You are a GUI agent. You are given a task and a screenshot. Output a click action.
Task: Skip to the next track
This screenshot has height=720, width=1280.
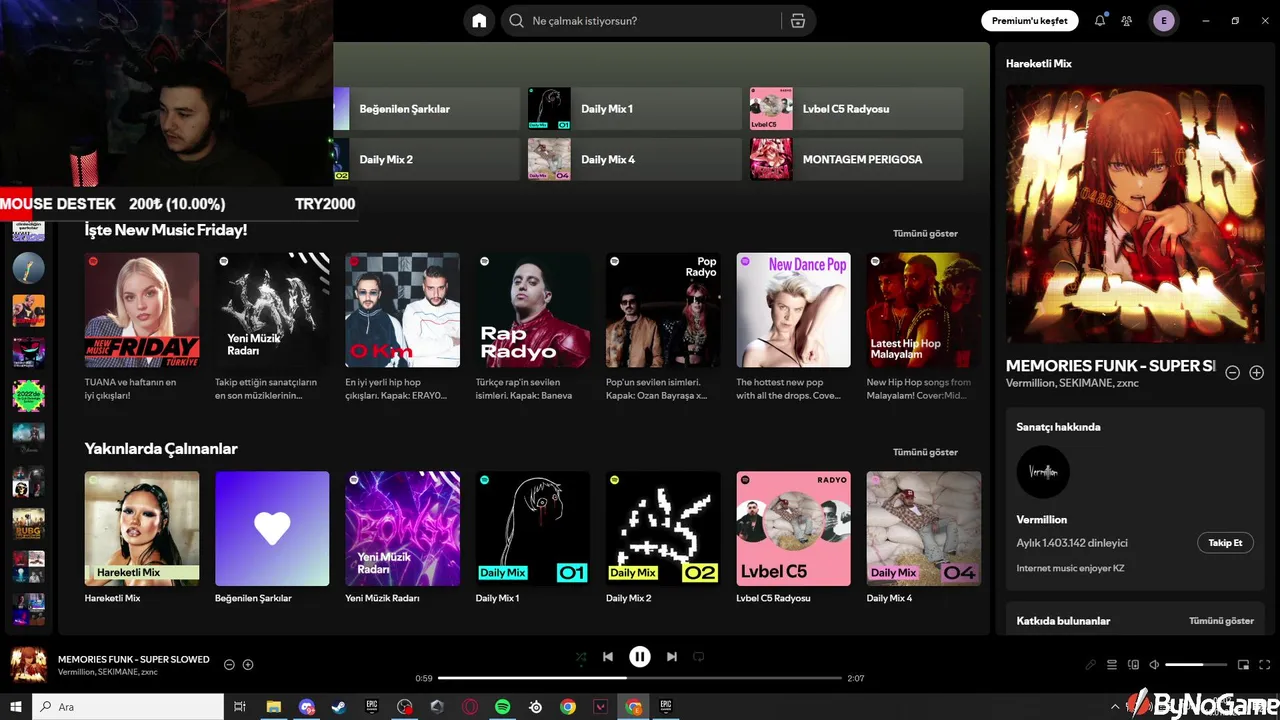click(672, 657)
